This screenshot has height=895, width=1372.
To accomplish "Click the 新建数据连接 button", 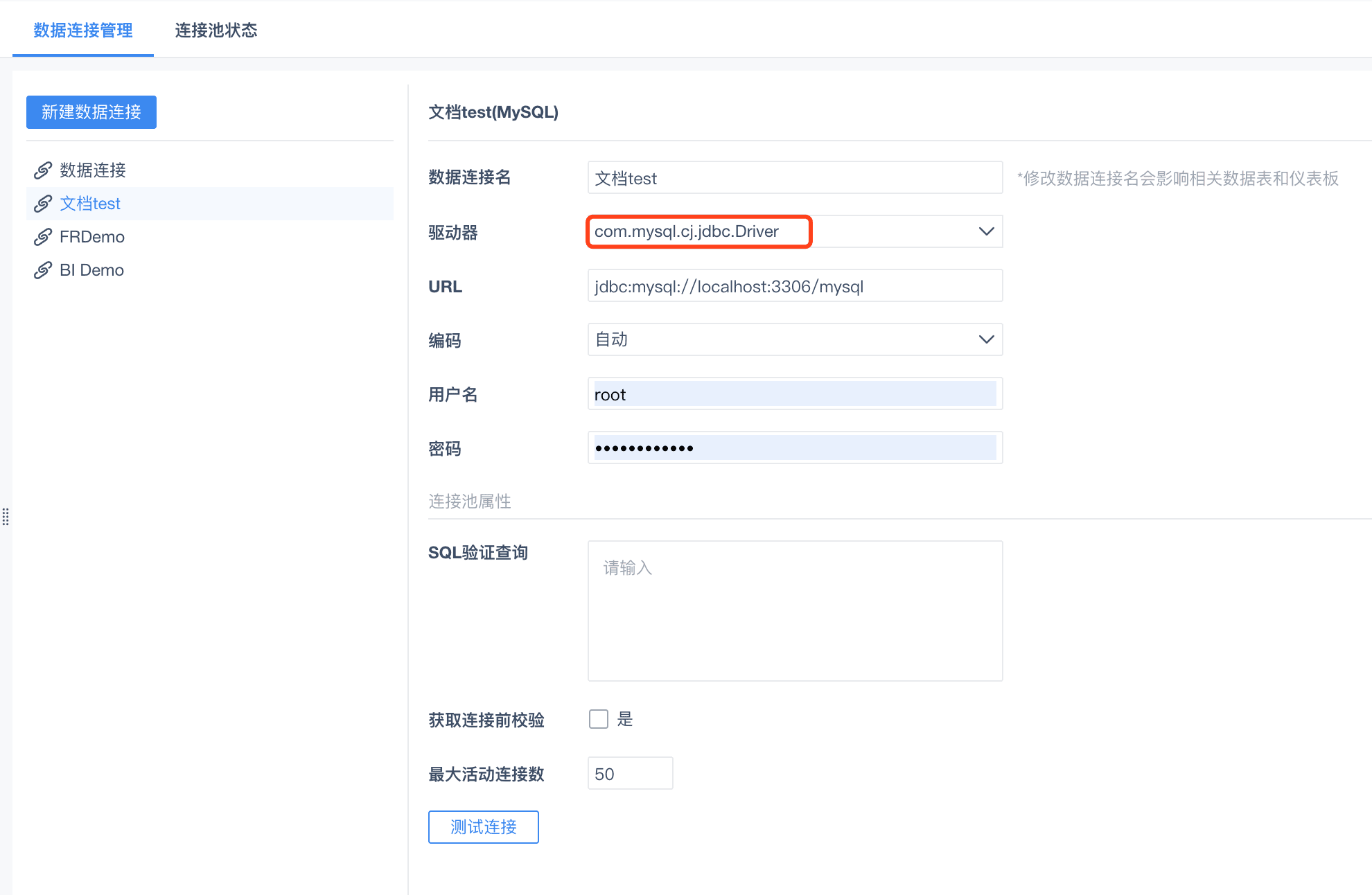I will pyautogui.click(x=91, y=112).
